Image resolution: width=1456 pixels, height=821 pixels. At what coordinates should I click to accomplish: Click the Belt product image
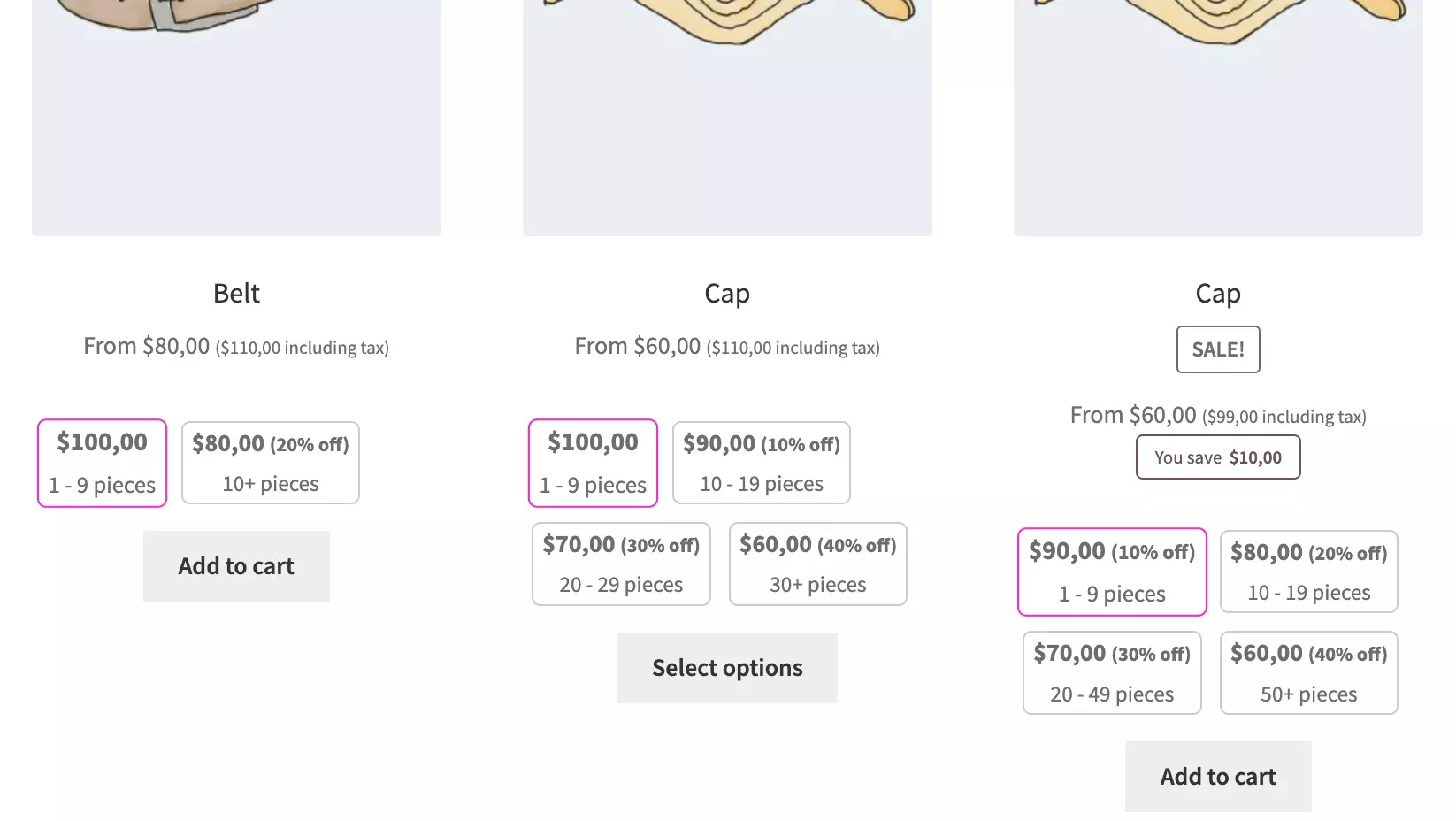click(236, 115)
